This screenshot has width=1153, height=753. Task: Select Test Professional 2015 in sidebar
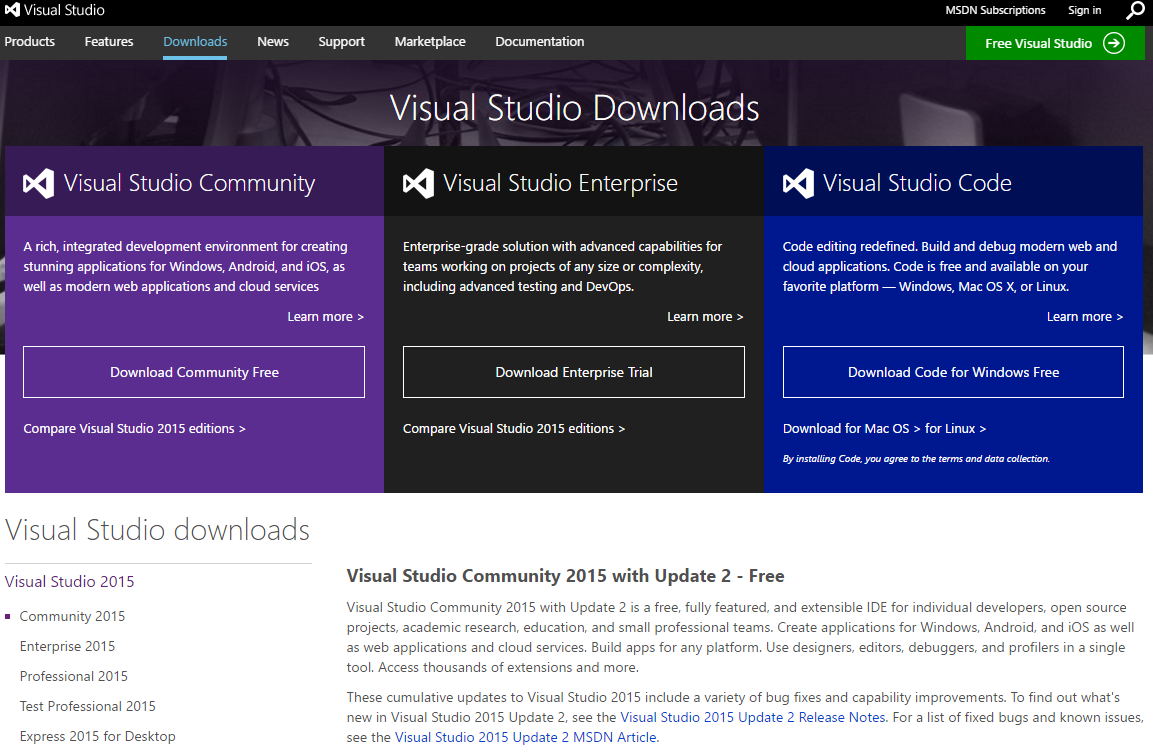pyautogui.click(x=88, y=707)
